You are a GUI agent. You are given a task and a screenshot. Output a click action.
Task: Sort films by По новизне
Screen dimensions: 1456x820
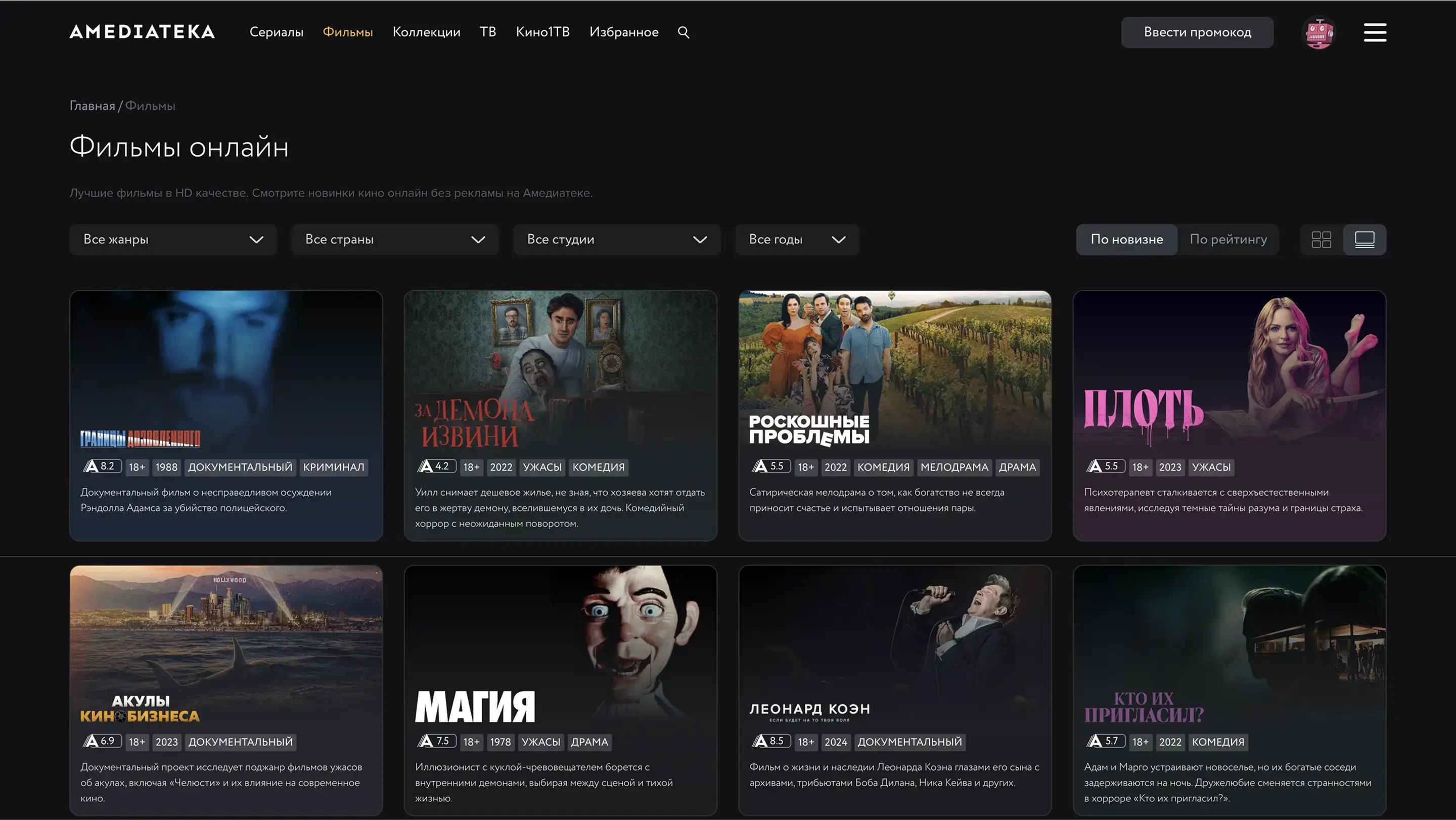pos(1126,239)
